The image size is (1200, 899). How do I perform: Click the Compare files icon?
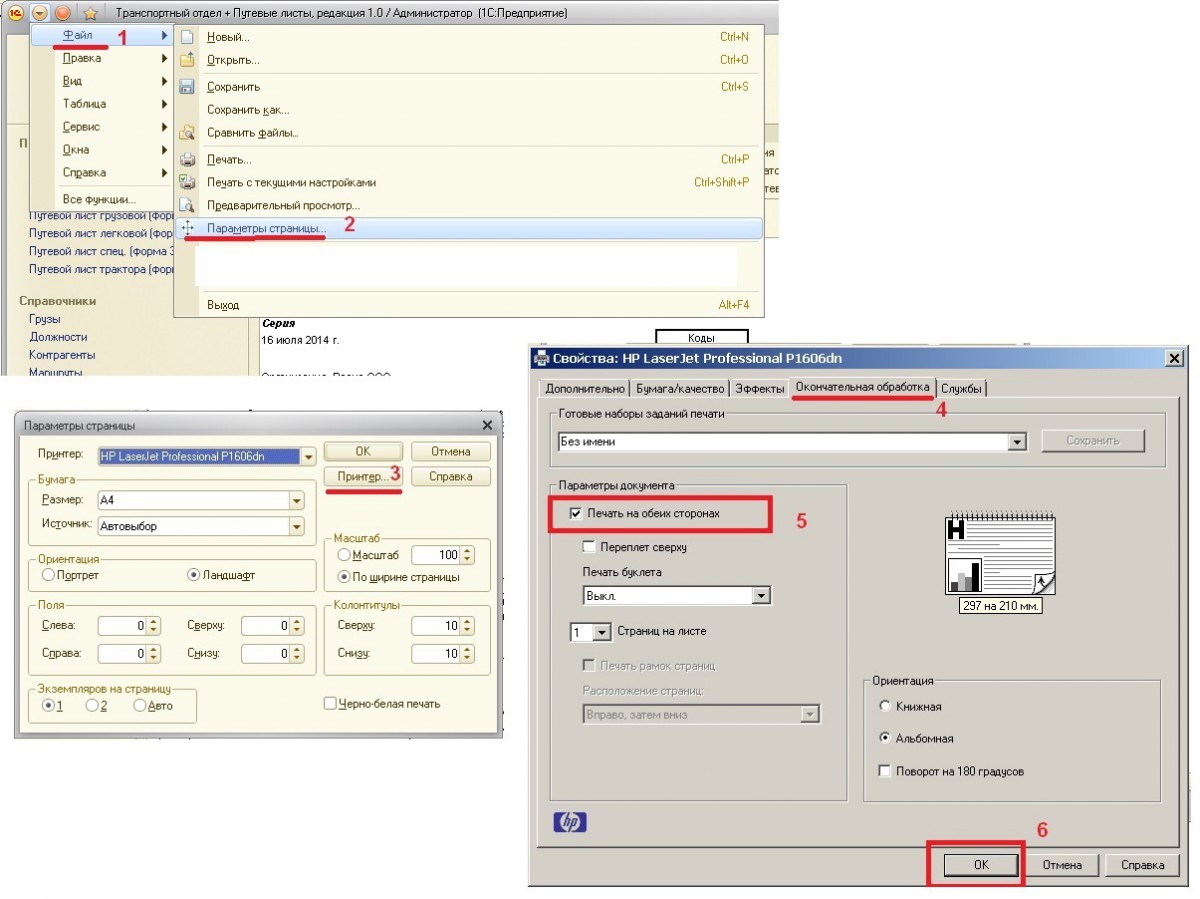[x=187, y=133]
